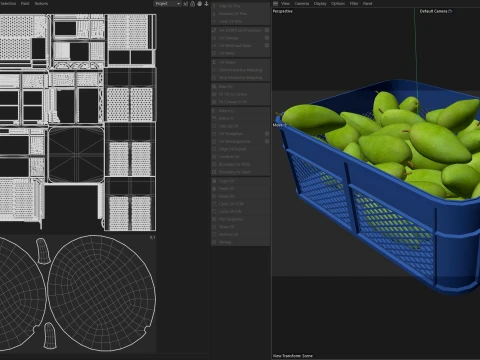480x360 pixels.
Task: Open the viewport Options menu
Action: tap(338, 3)
